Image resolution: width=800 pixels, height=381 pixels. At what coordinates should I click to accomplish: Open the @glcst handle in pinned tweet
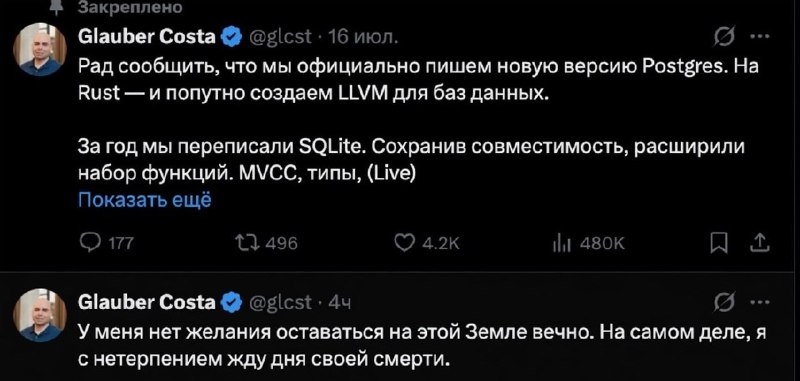click(280, 37)
